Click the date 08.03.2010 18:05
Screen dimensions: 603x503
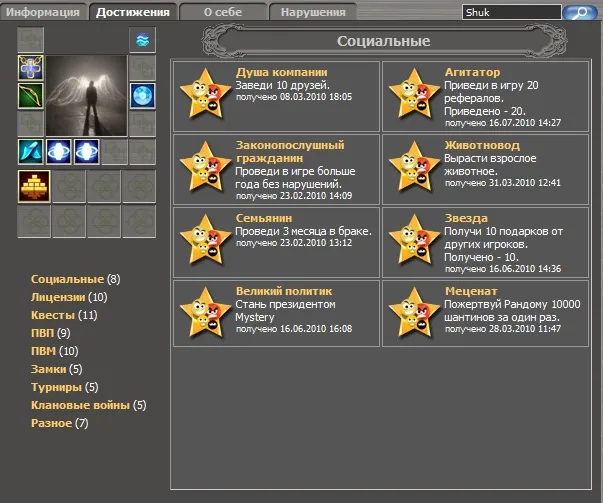pyautogui.click(x=316, y=97)
